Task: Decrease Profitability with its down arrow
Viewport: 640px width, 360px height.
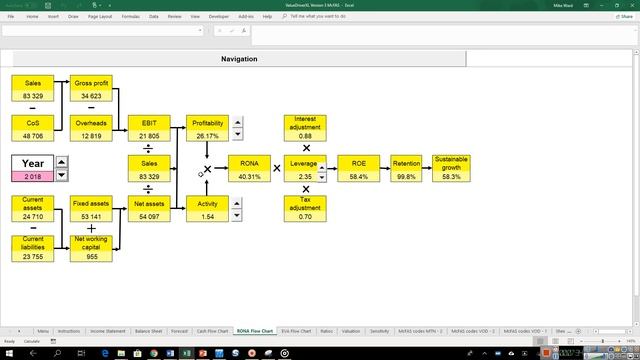Action: [238, 134]
